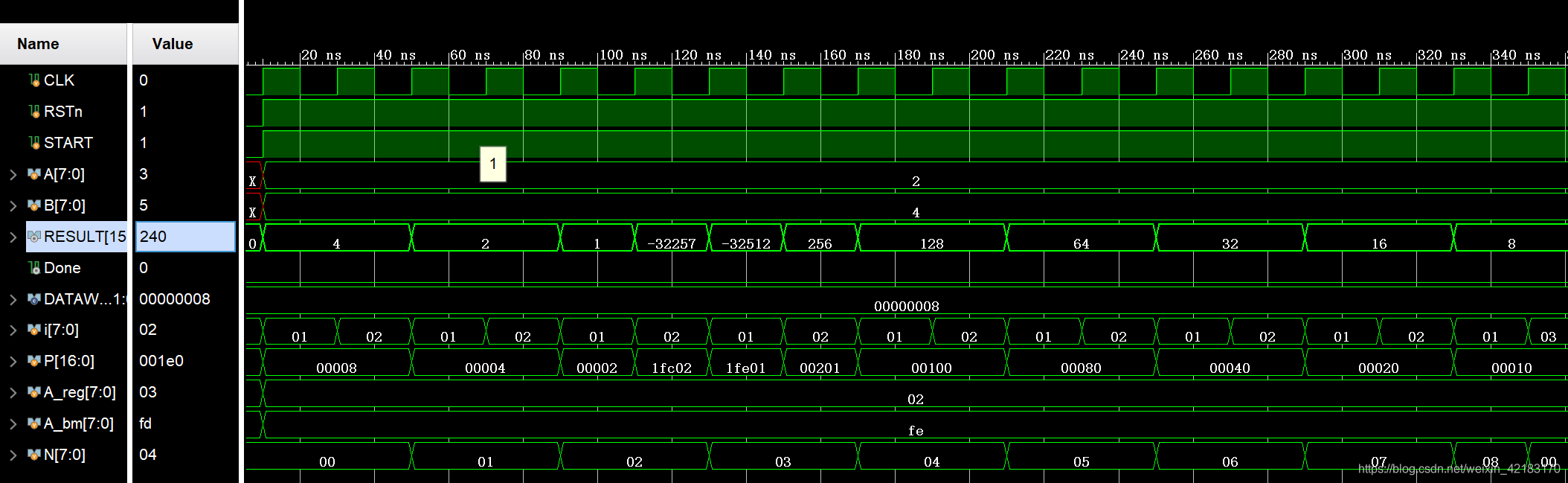Click P value 001e0
The image size is (1568, 483).
point(161,361)
